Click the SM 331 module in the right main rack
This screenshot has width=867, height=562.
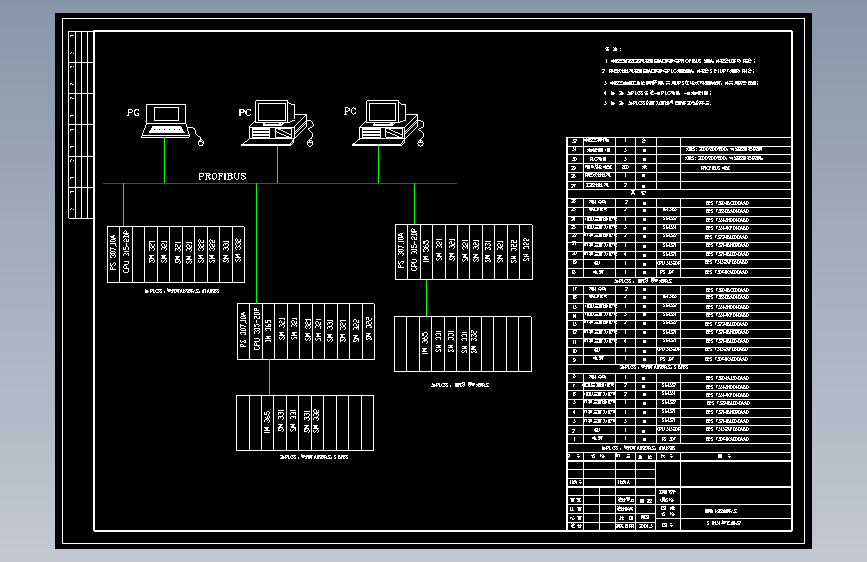click(488, 252)
